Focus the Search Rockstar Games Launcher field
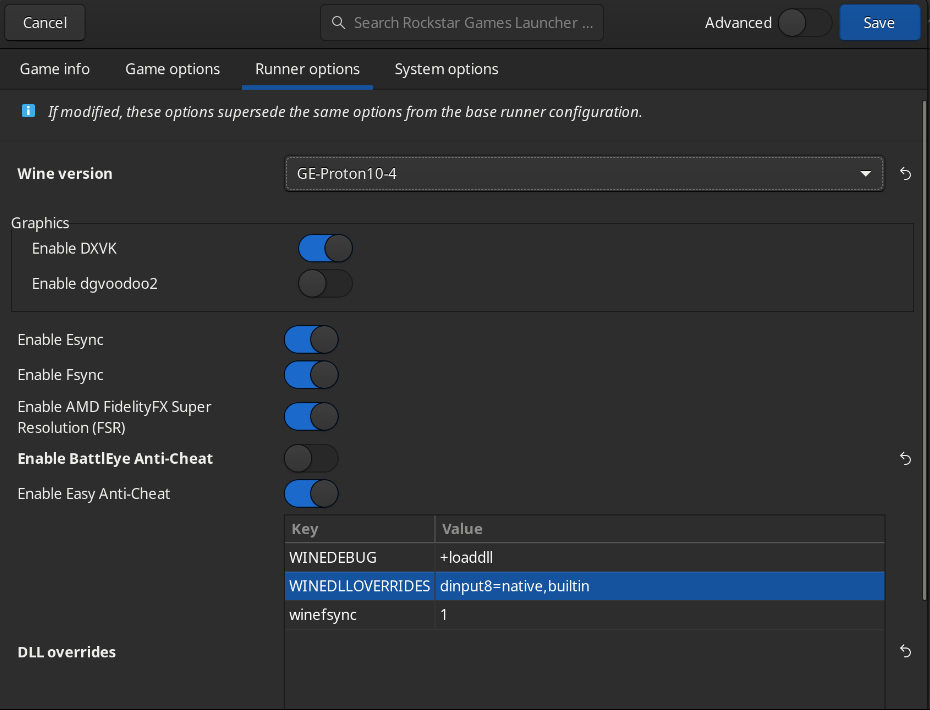The image size is (930, 710). (462, 23)
